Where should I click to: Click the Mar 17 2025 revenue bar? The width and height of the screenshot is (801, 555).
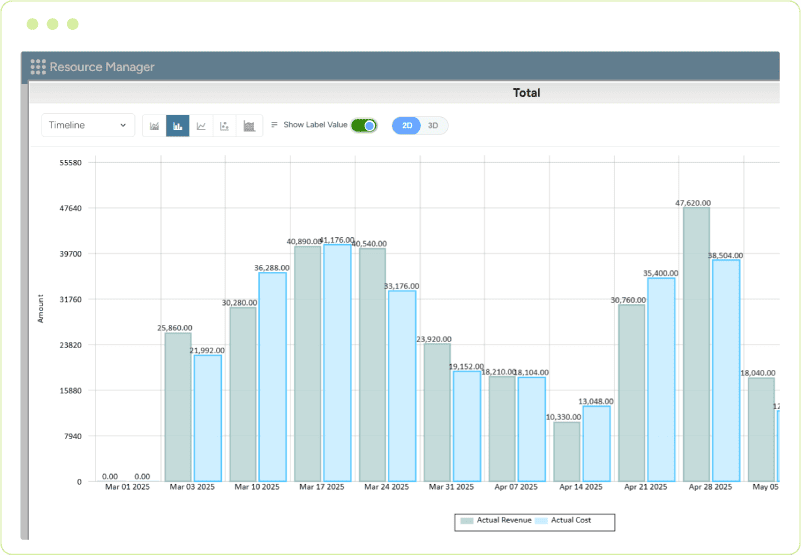[x=308, y=364]
